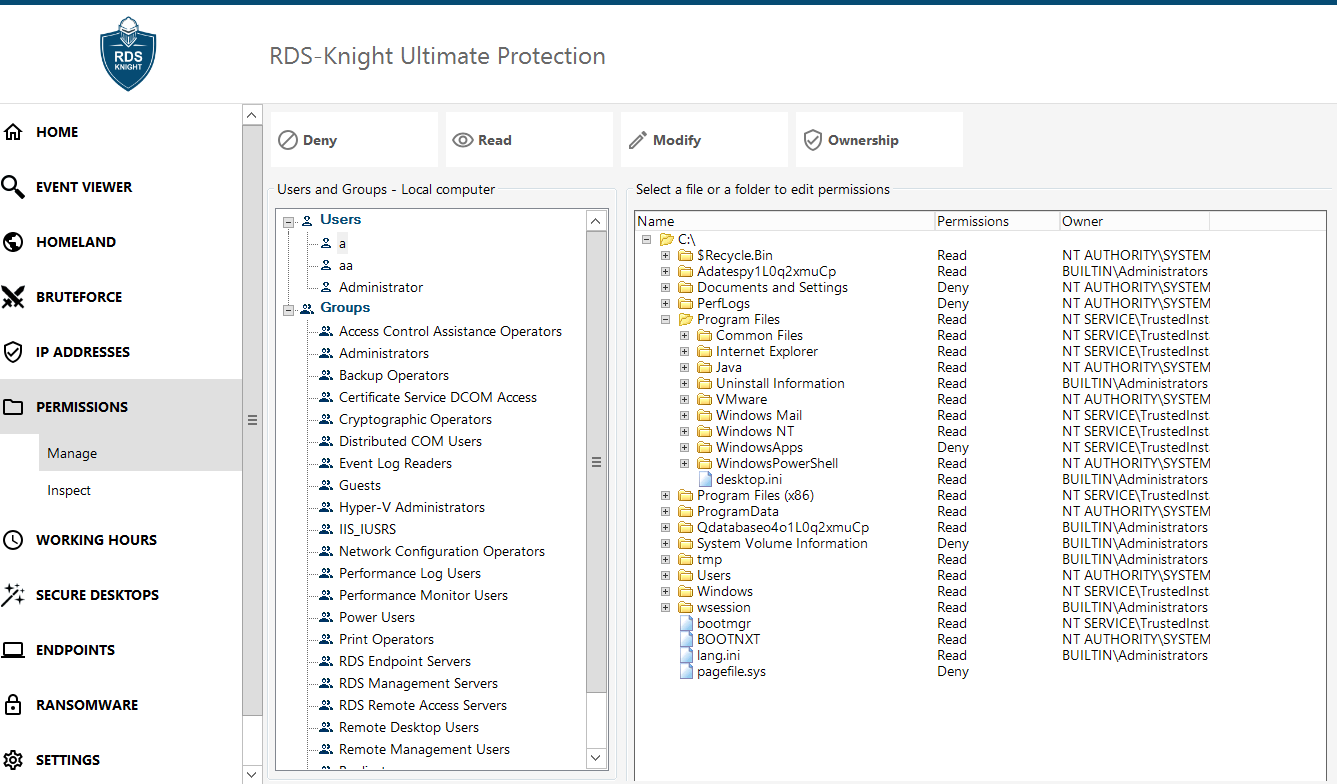Viewport: 1337px width, 784px height.
Task: Expand the Program Files (x86) folder
Action: (666, 496)
